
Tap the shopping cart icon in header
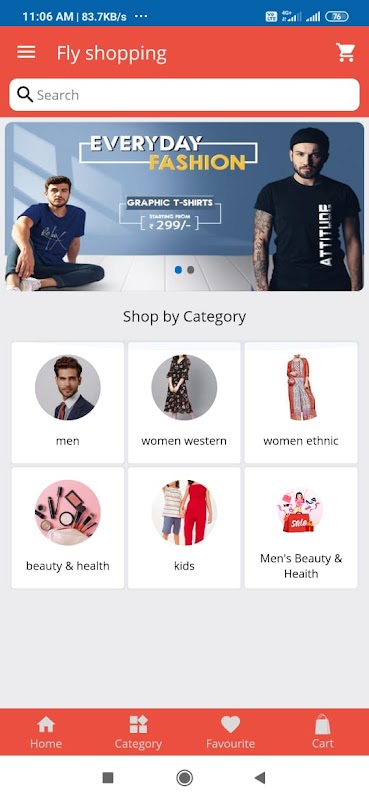(345, 53)
